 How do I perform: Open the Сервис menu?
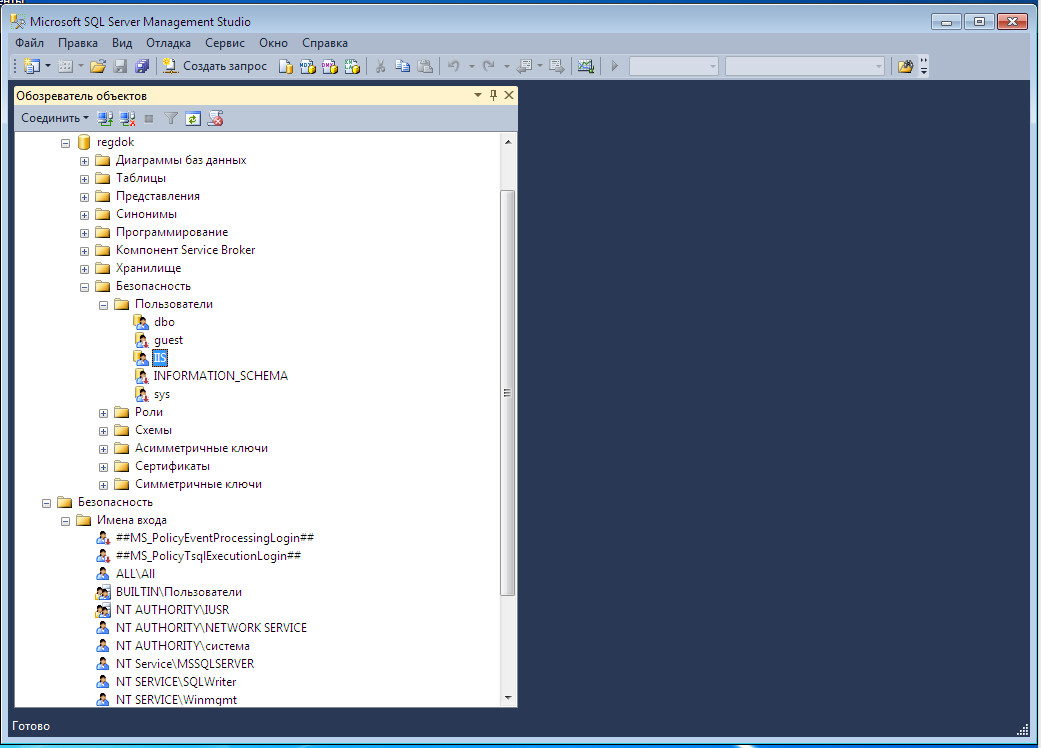225,43
